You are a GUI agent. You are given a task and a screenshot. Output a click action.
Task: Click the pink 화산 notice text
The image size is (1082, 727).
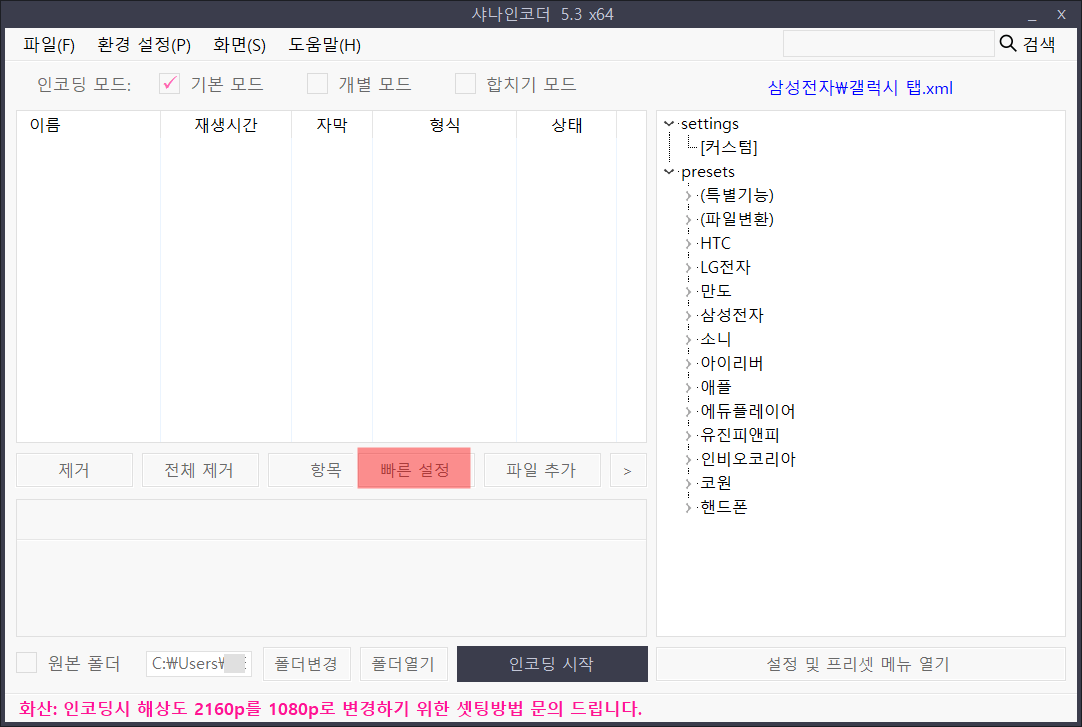pos(331,708)
